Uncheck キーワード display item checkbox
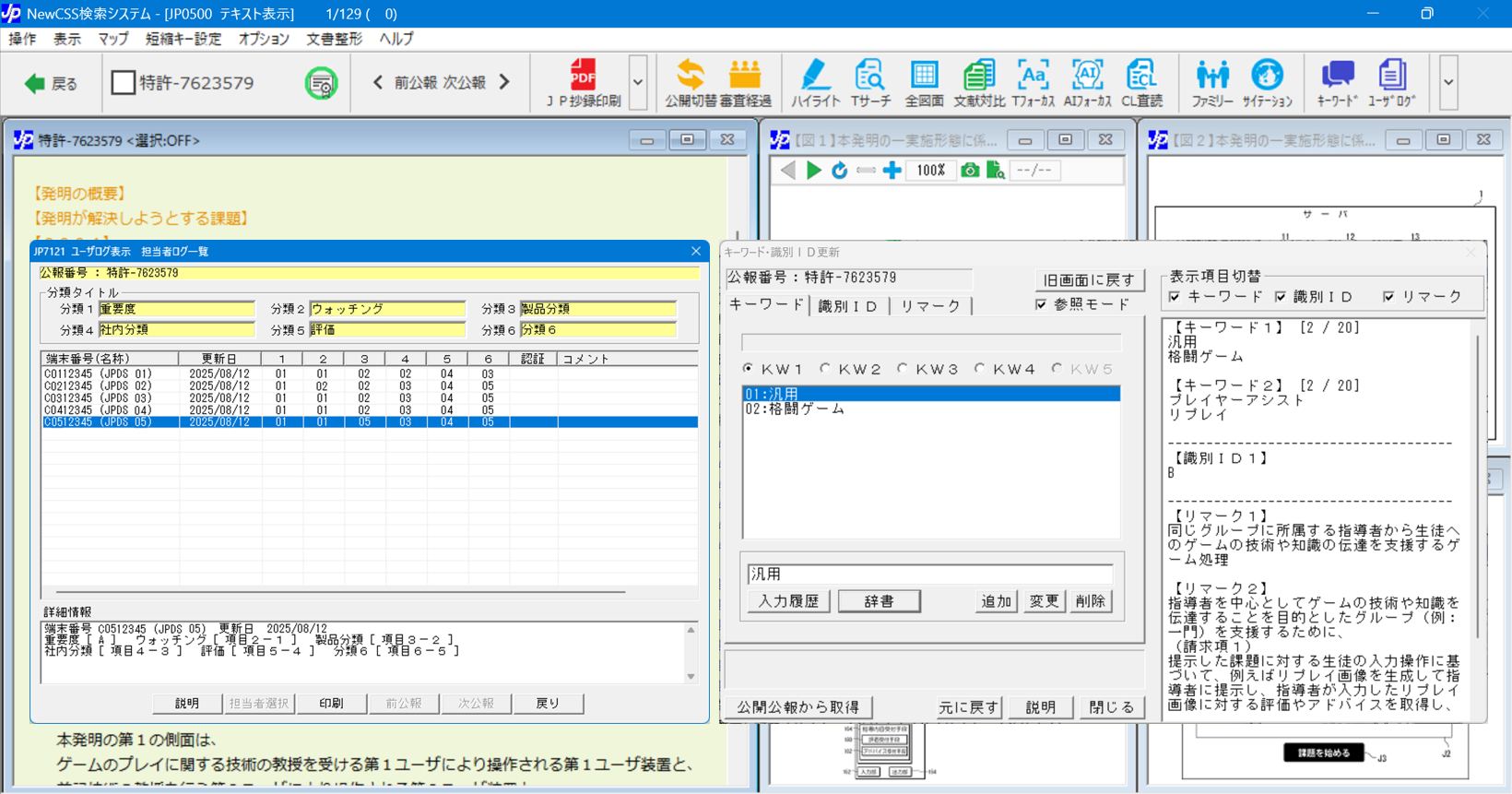Viewport: 1512px width, 794px height. click(1175, 297)
